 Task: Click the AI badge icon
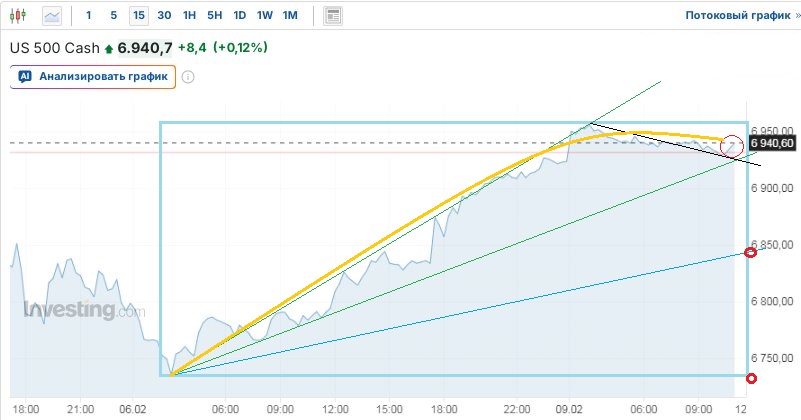(x=24, y=77)
